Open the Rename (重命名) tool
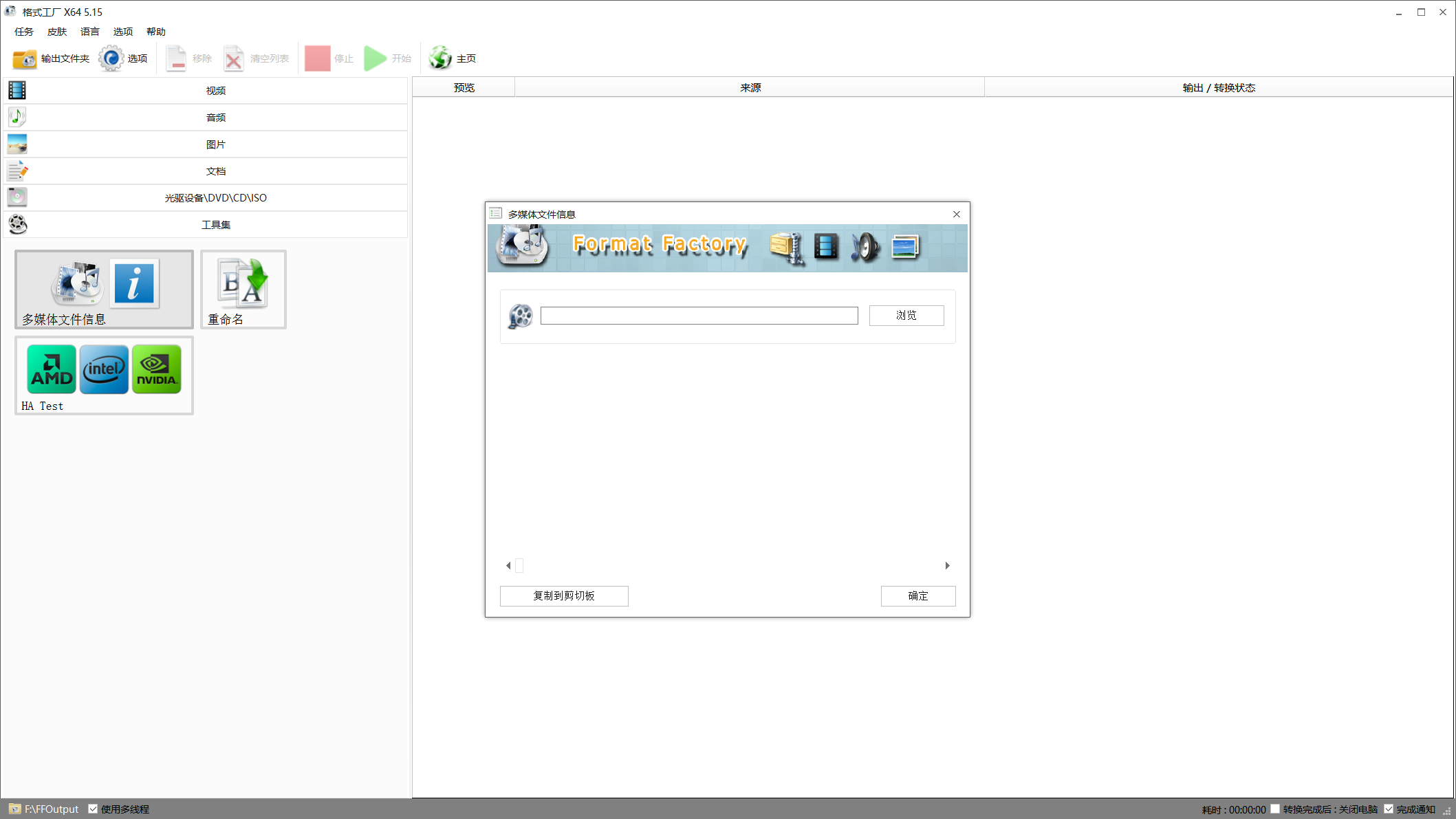The image size is (1456, 819). [243, 290]
